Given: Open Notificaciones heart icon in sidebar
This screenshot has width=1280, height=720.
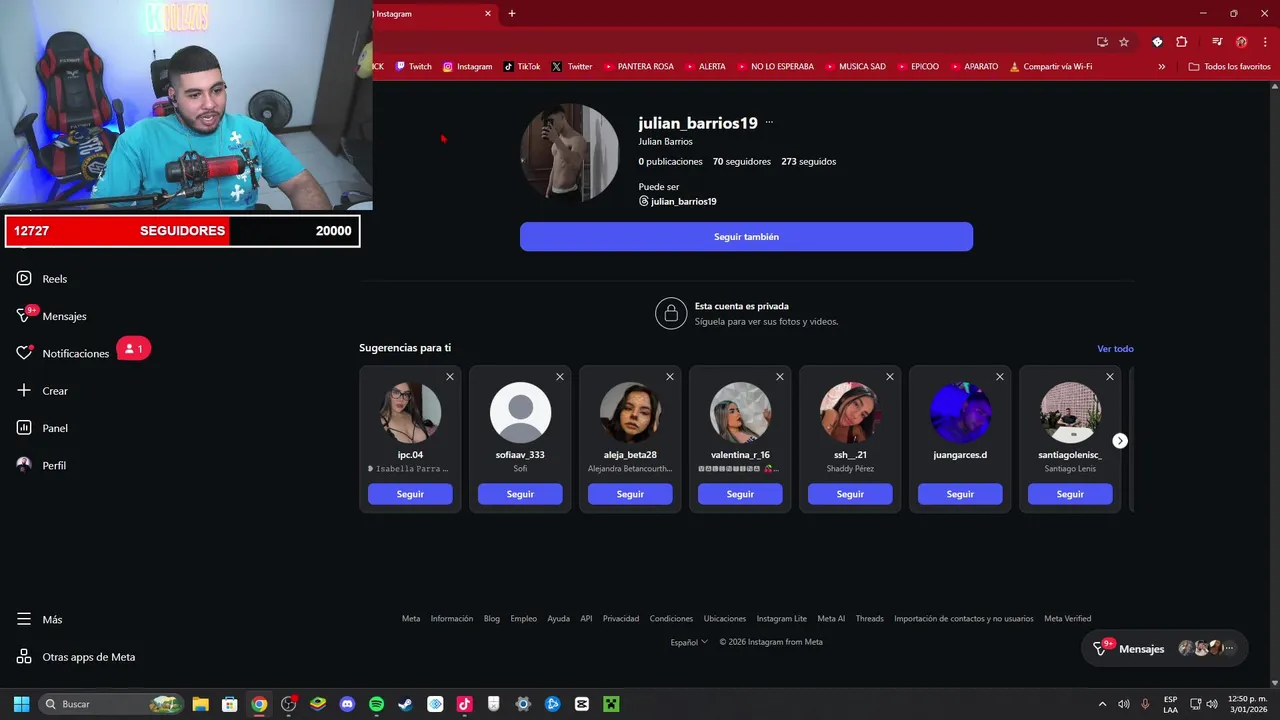Looking at the screenshot, I should coord(24,354).
